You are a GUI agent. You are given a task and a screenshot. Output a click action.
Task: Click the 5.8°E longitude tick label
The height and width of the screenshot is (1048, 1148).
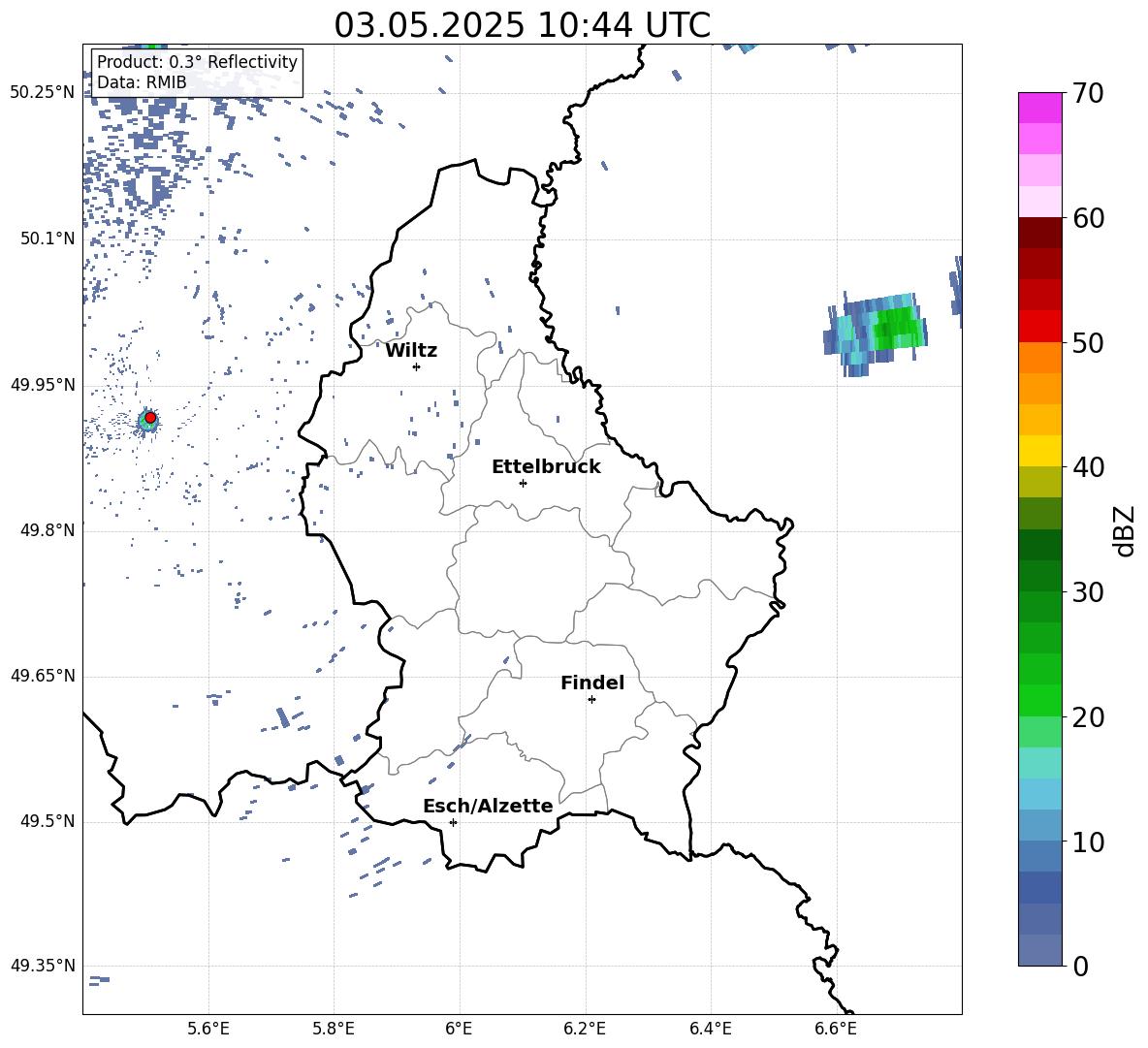[x=334, y=1029]
